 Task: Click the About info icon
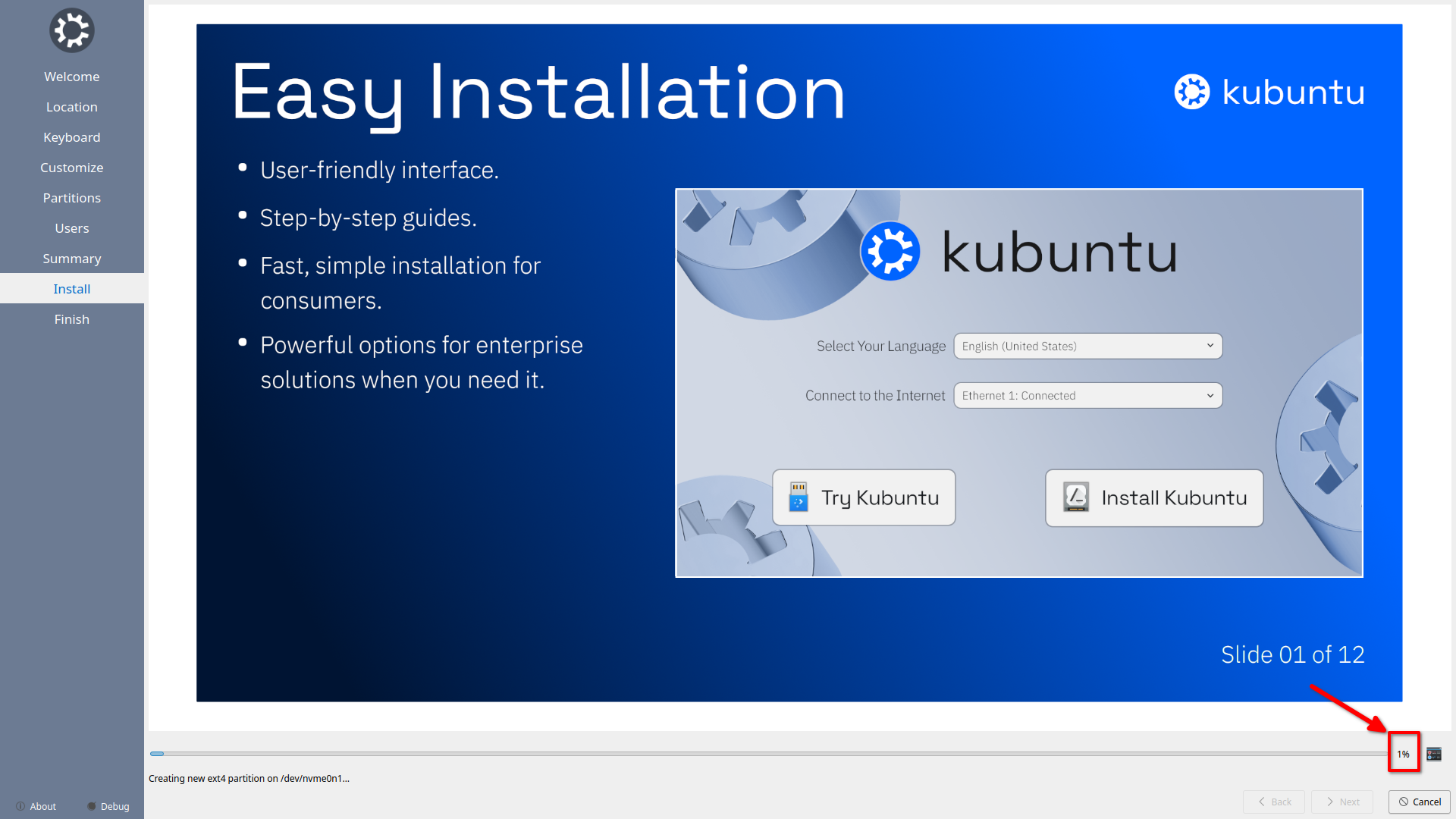pyautogui.click(x=20, y=806)
